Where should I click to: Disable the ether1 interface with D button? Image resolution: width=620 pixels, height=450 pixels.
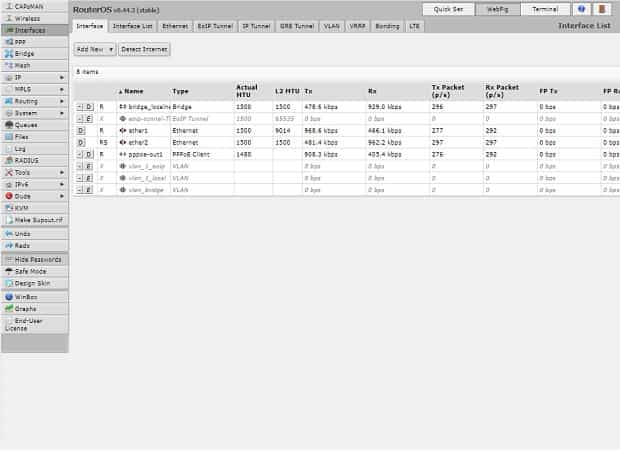point(80,130)
